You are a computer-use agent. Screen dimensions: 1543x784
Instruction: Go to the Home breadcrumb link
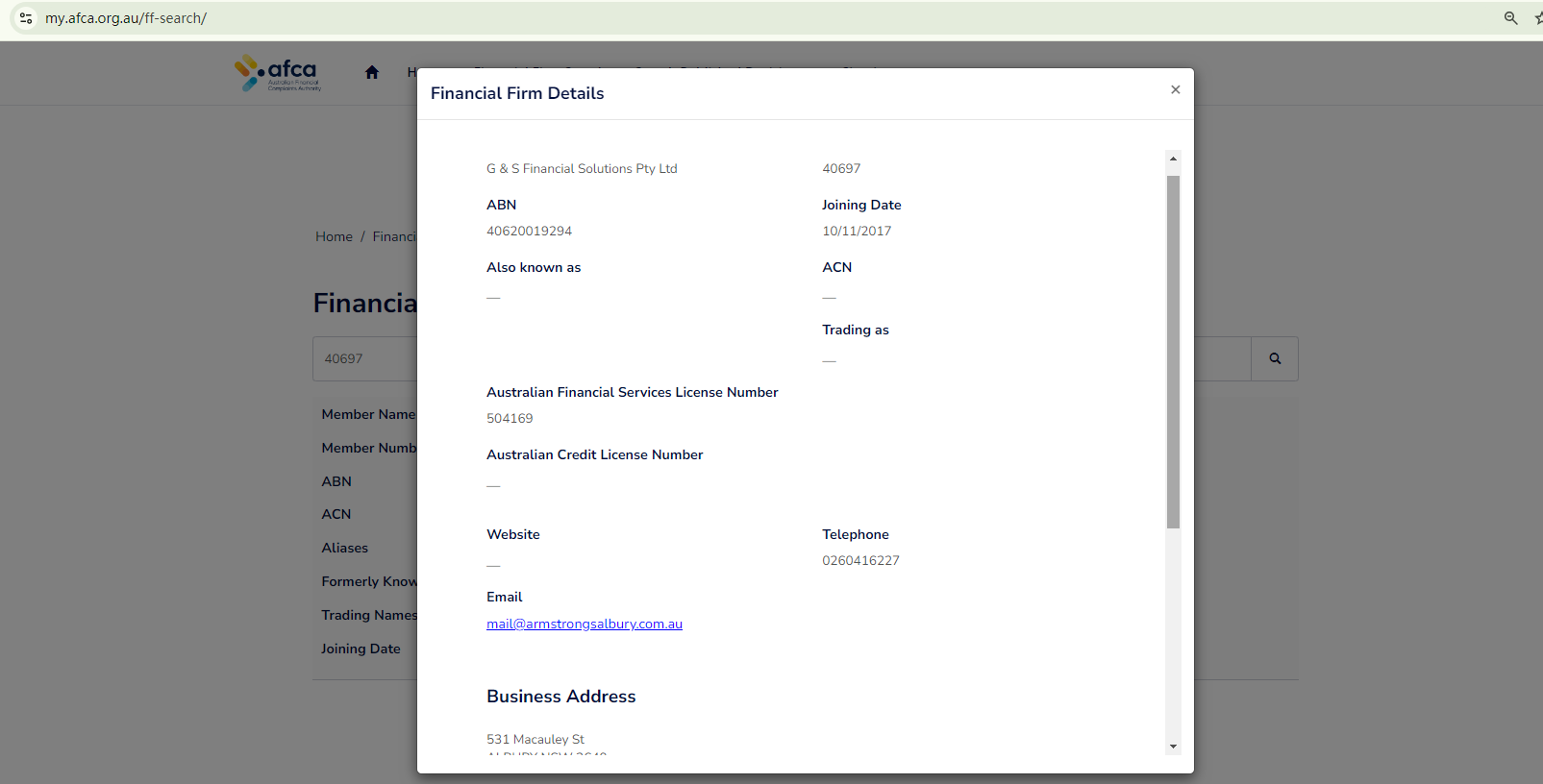coord(334,236)
